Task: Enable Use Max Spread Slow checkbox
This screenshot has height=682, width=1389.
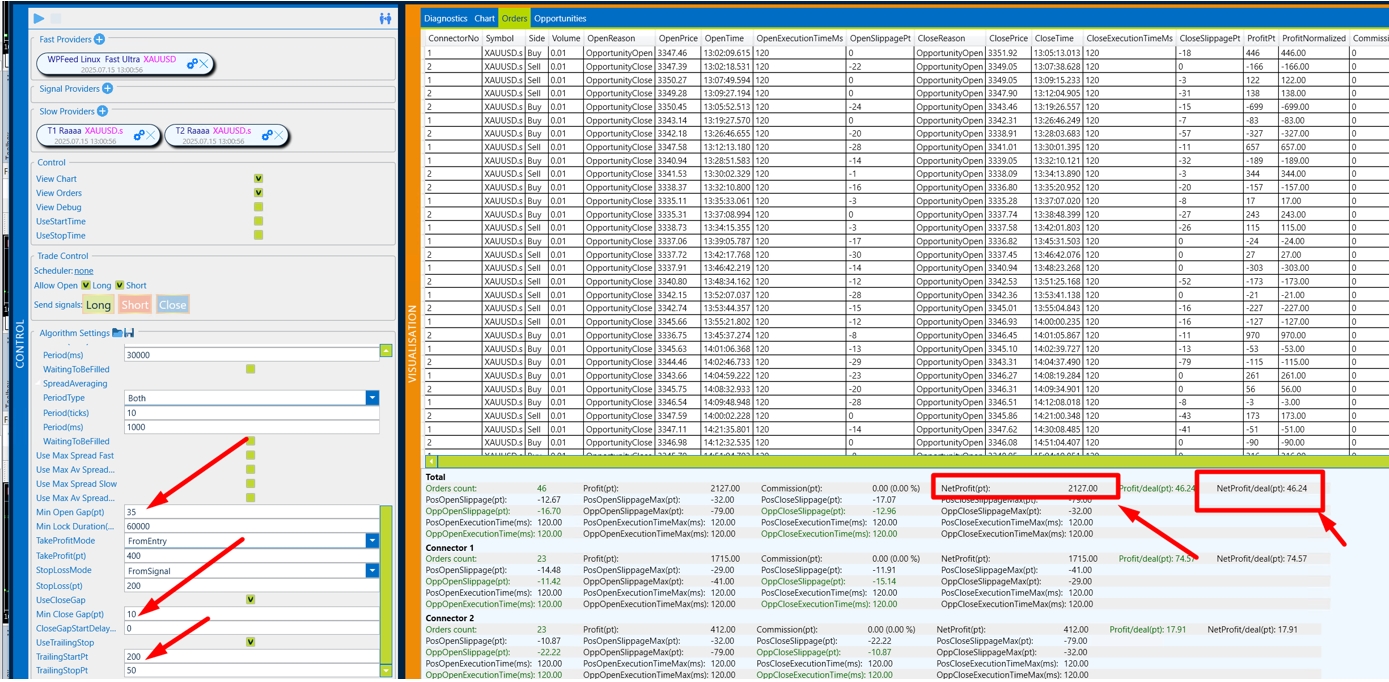Action: [x=250, y=483]
